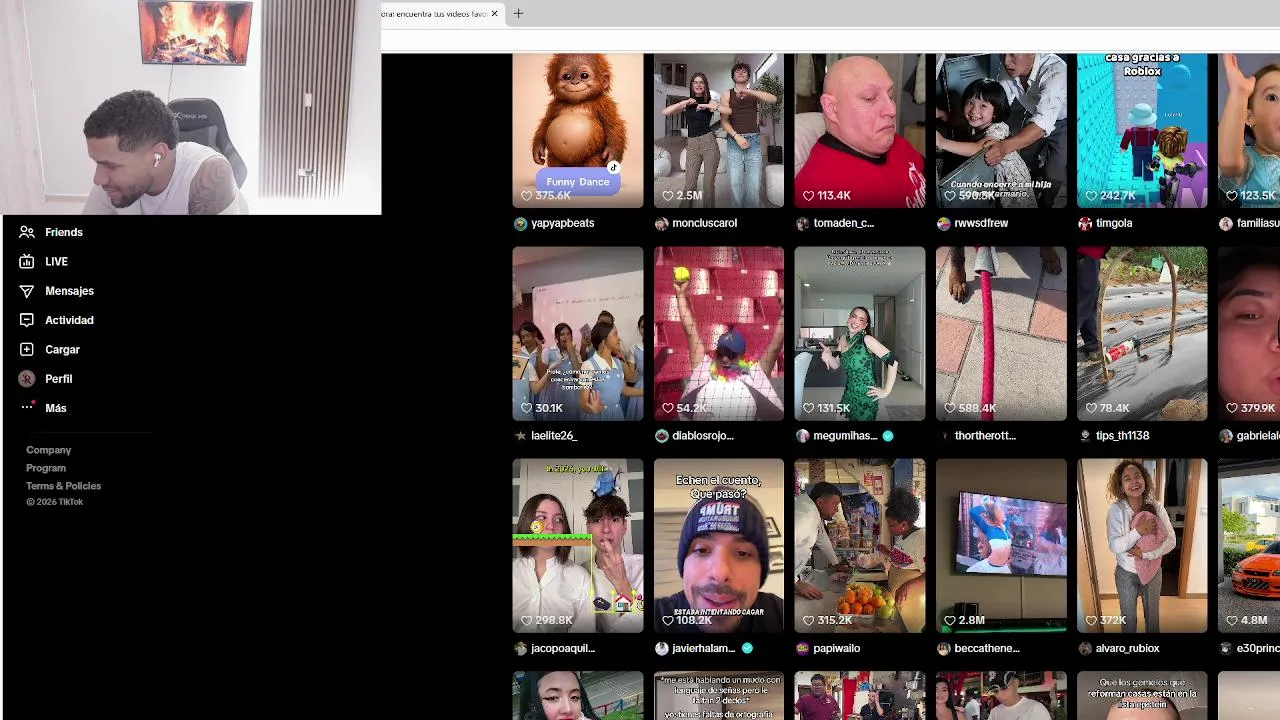The height and width of the screenshot is (720, 1280).
Task: Go to LIVE in sidebar
Action: tap(56, 261)
